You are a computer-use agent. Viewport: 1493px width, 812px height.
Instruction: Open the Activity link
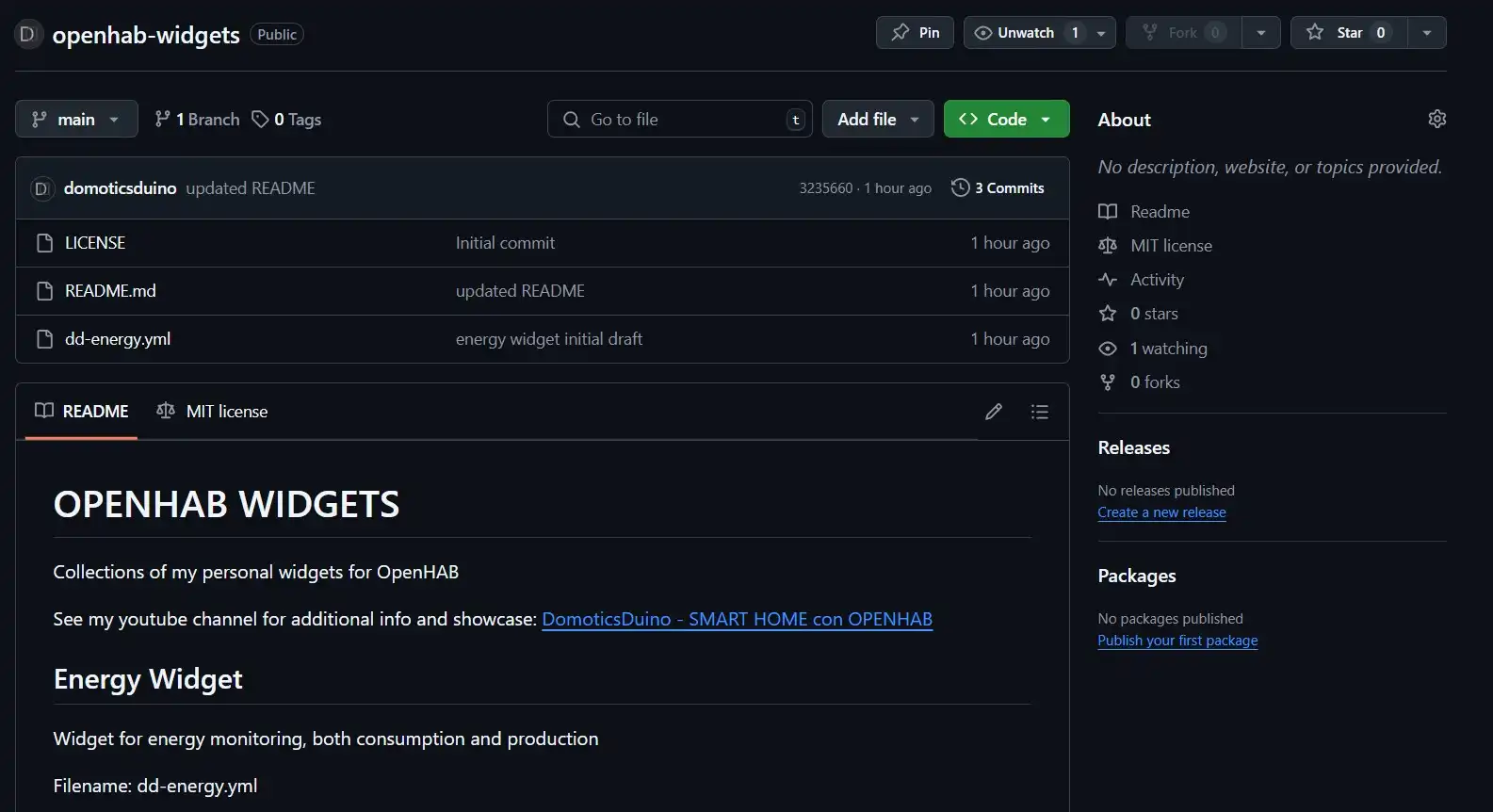(x=1157, y=280)
